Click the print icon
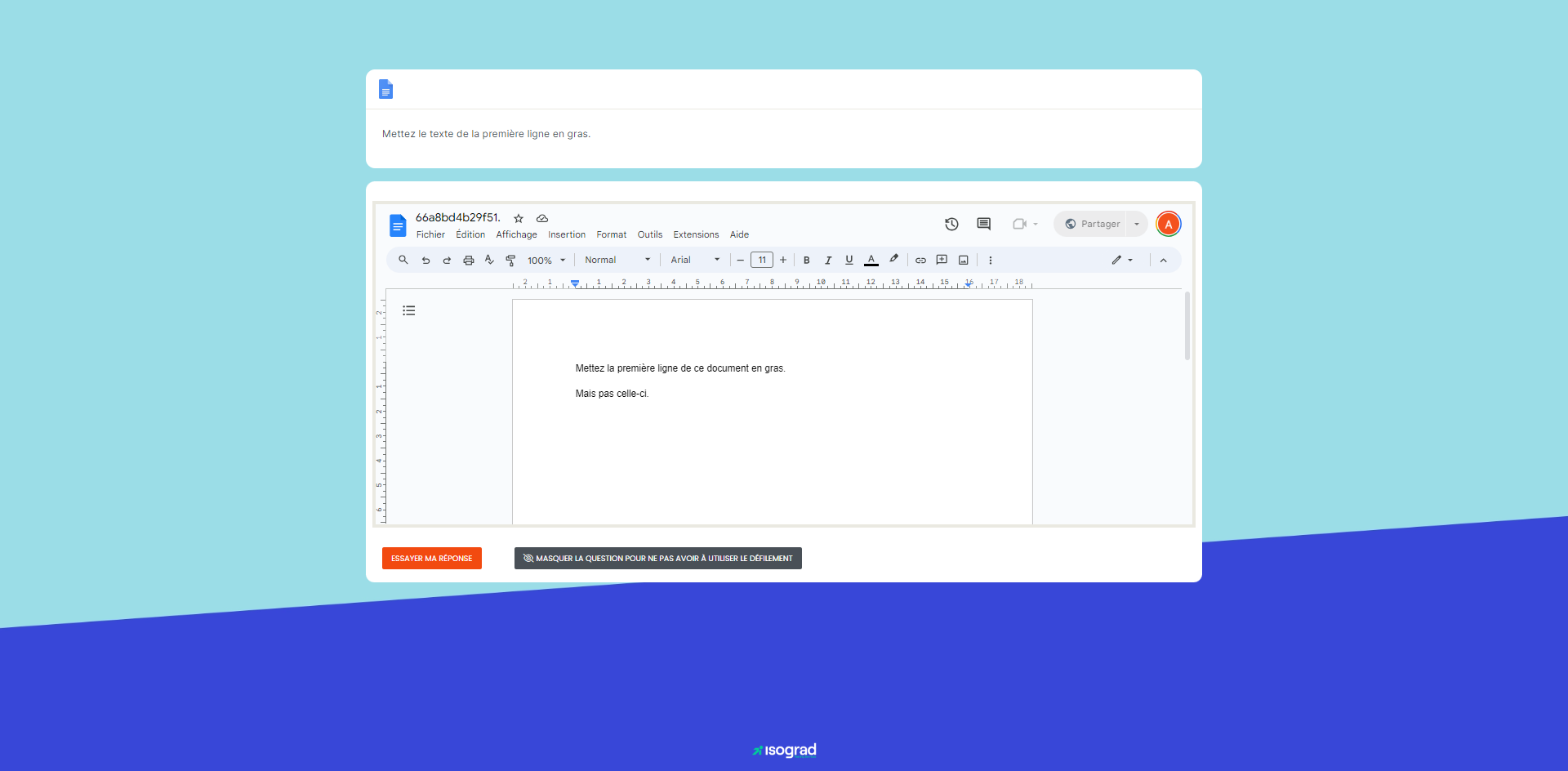 tap(468, 260)
